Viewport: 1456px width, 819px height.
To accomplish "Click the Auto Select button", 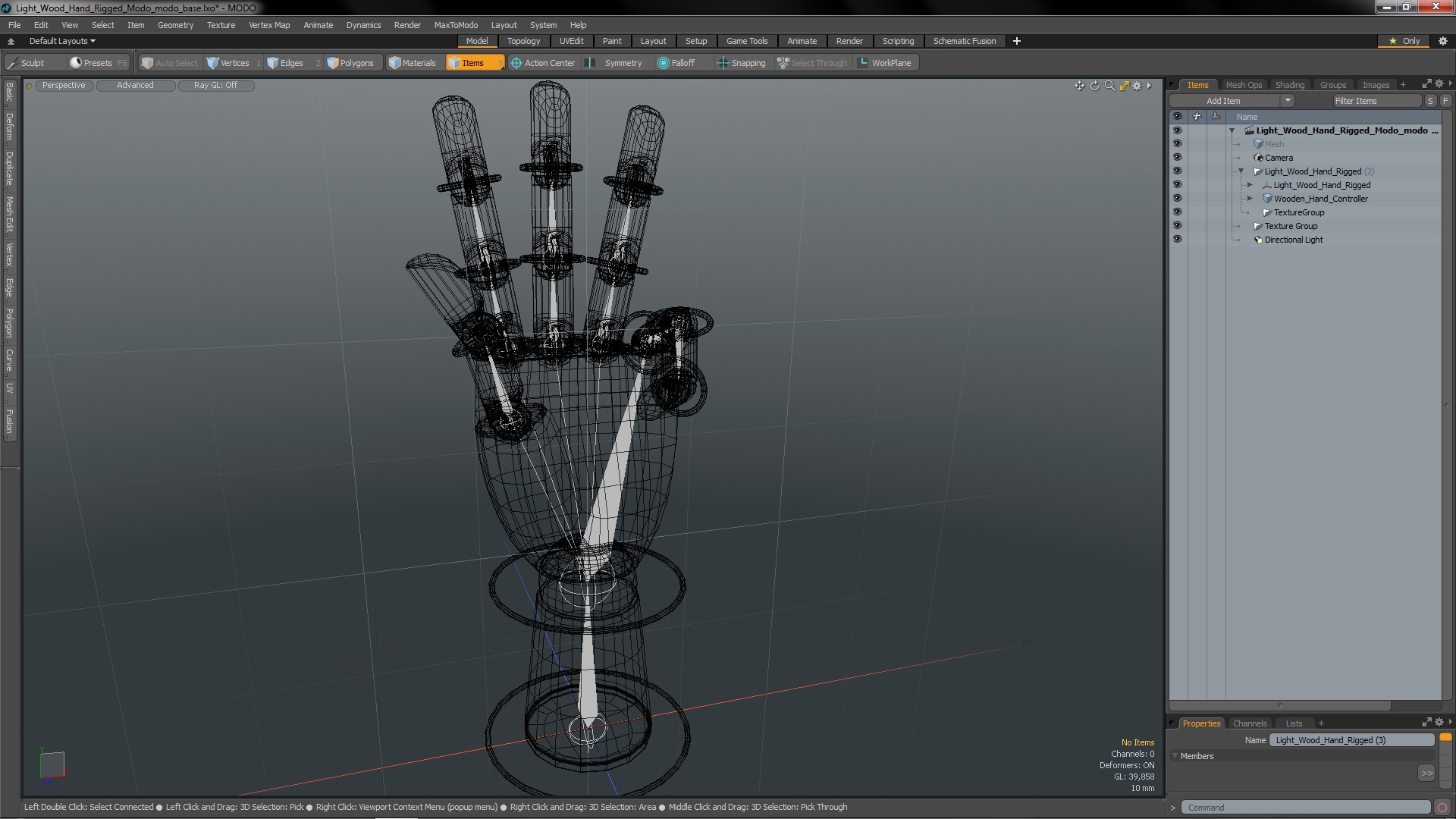I will [169, 63].
